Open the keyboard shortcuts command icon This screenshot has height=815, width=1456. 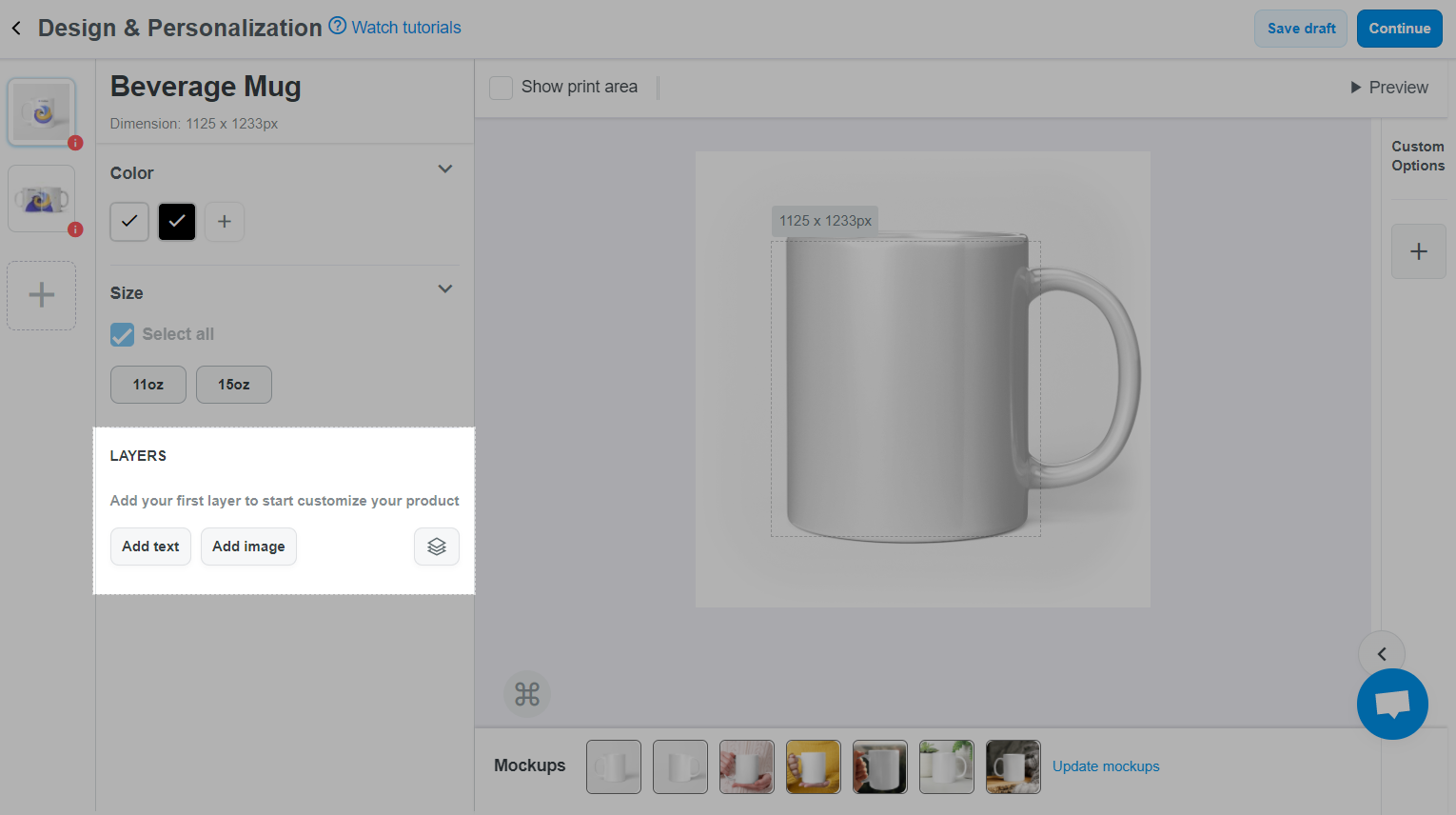coord(527,694)
